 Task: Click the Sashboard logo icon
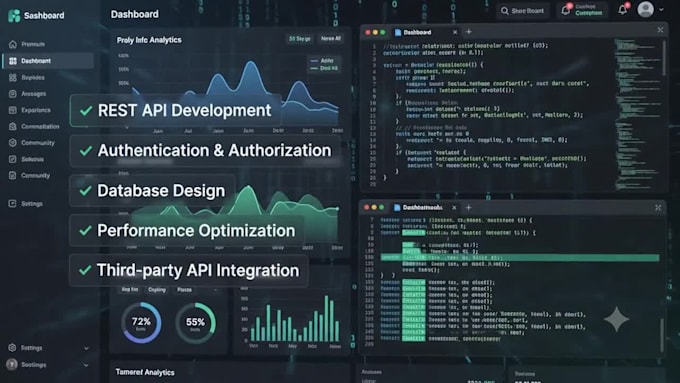[x=14, y=16]
